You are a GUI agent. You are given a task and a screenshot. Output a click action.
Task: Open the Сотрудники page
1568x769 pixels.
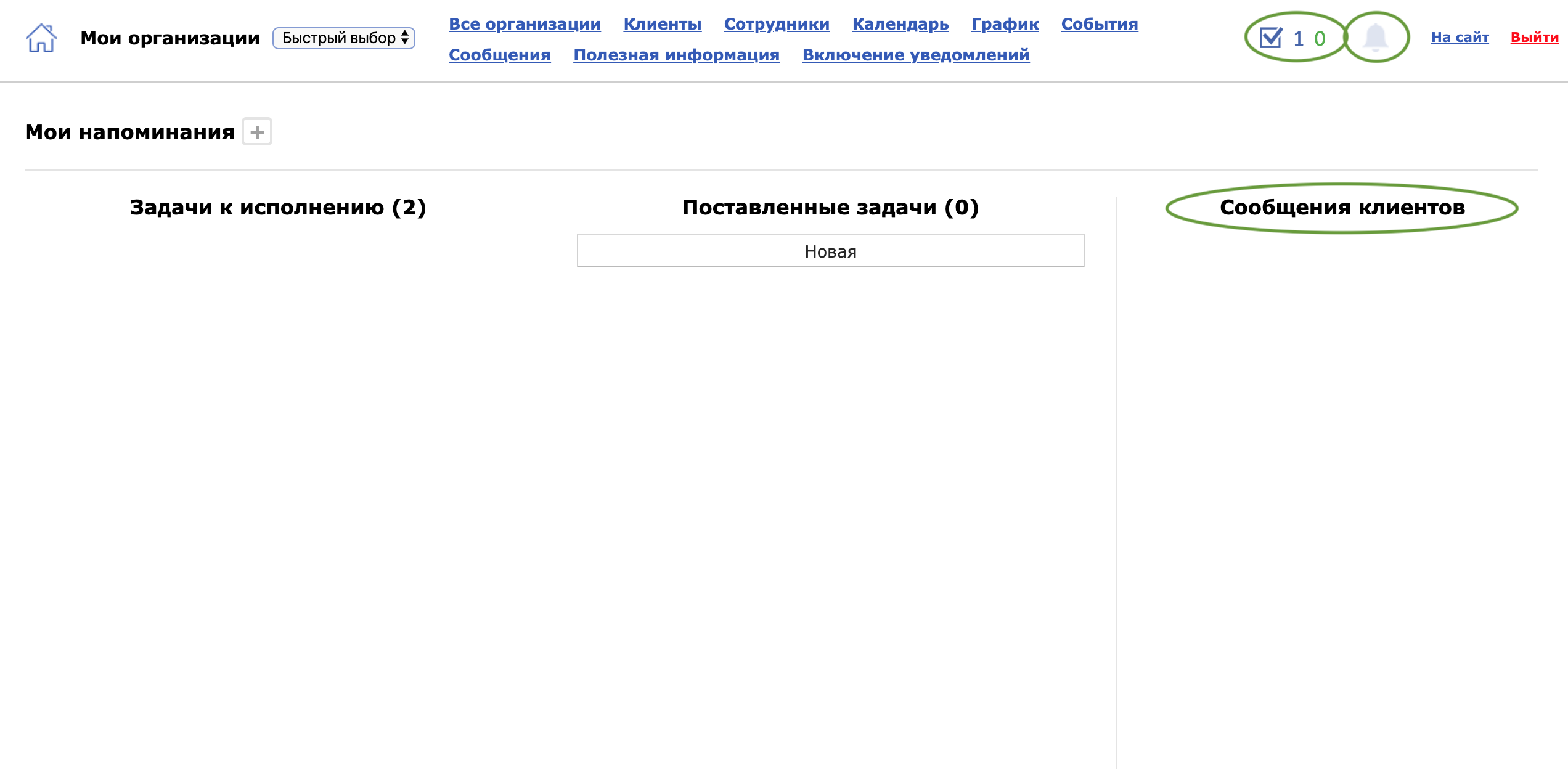pyautogui.click(x=777, y=24)
